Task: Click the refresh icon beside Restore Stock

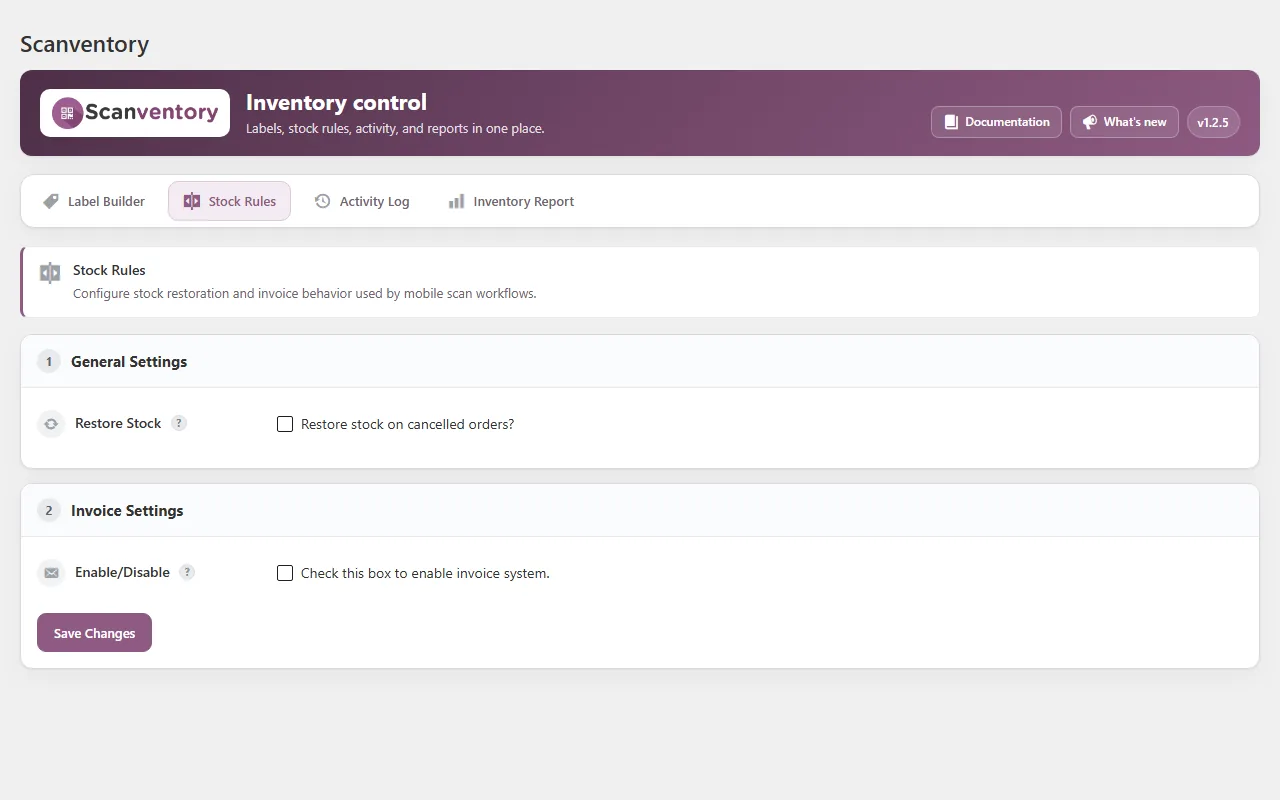Action: pyautogui.click(x=51, y=424)
